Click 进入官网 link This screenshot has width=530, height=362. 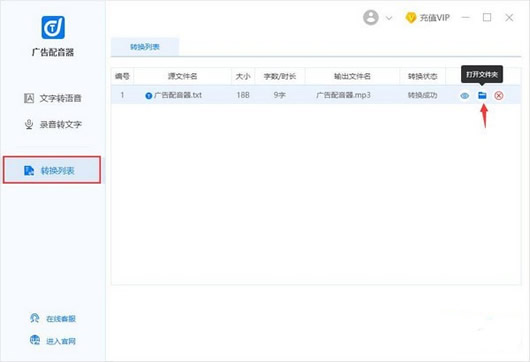tap(53, 341)
